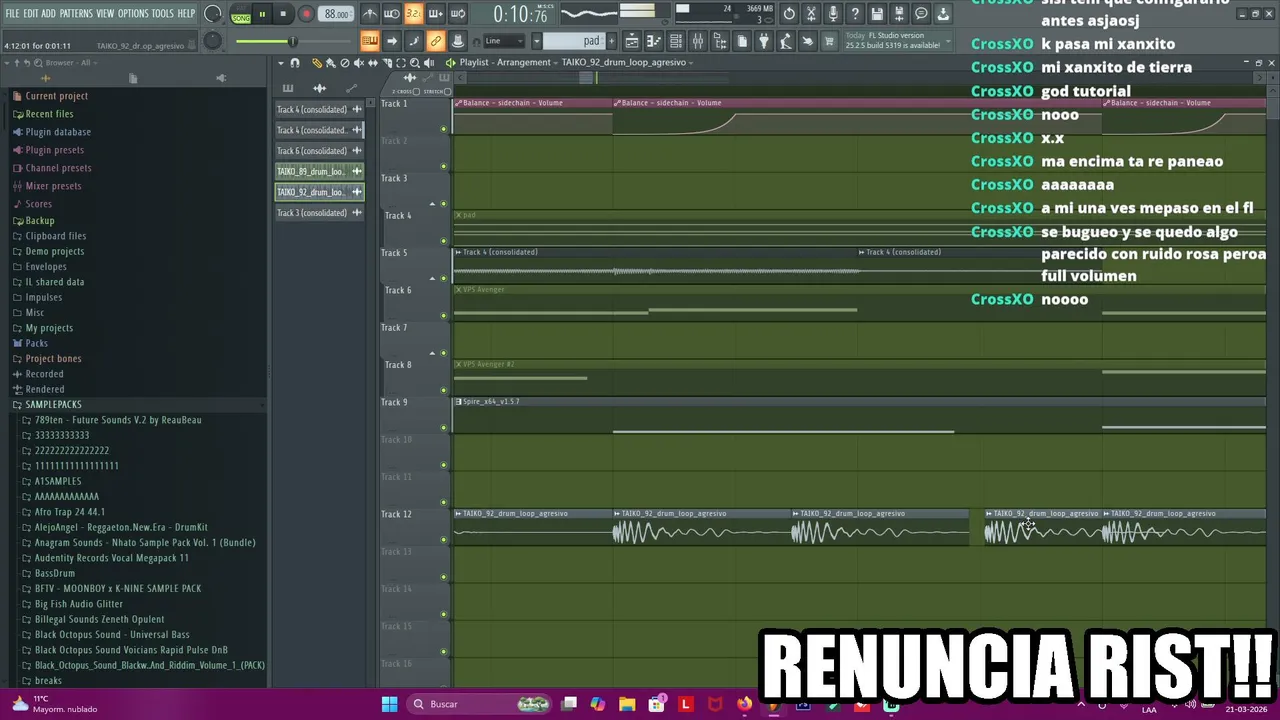Screen dimensions: 1280x720
Task: Mute Track 9 with its green LED
Action: pos(443,427)
